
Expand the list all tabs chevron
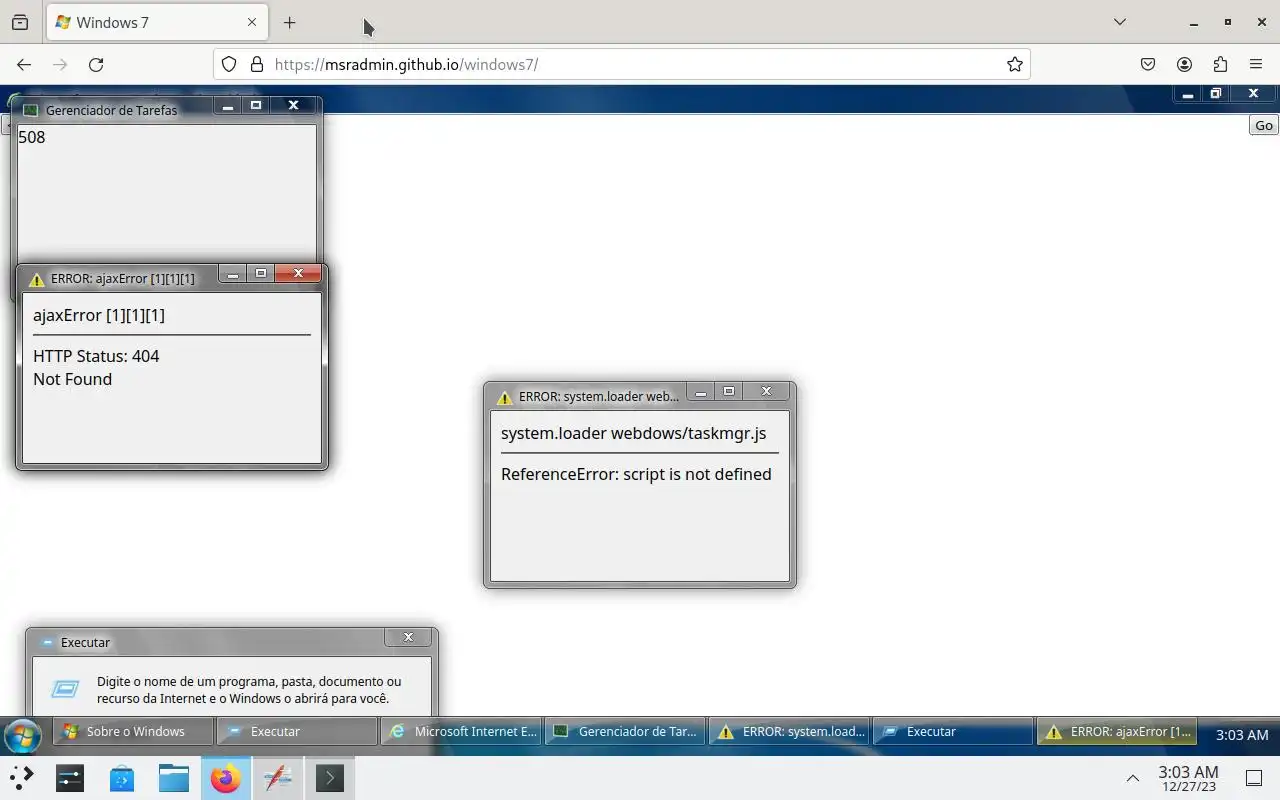click(1120, 22)
